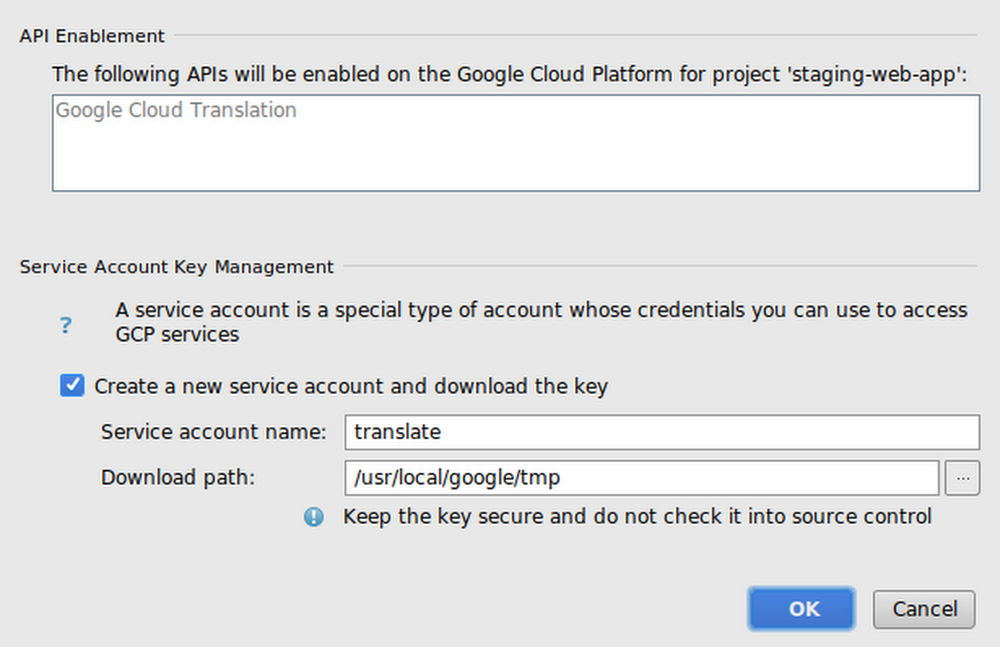
Task: Confirm with the OK button
Action: click(801, 609)
